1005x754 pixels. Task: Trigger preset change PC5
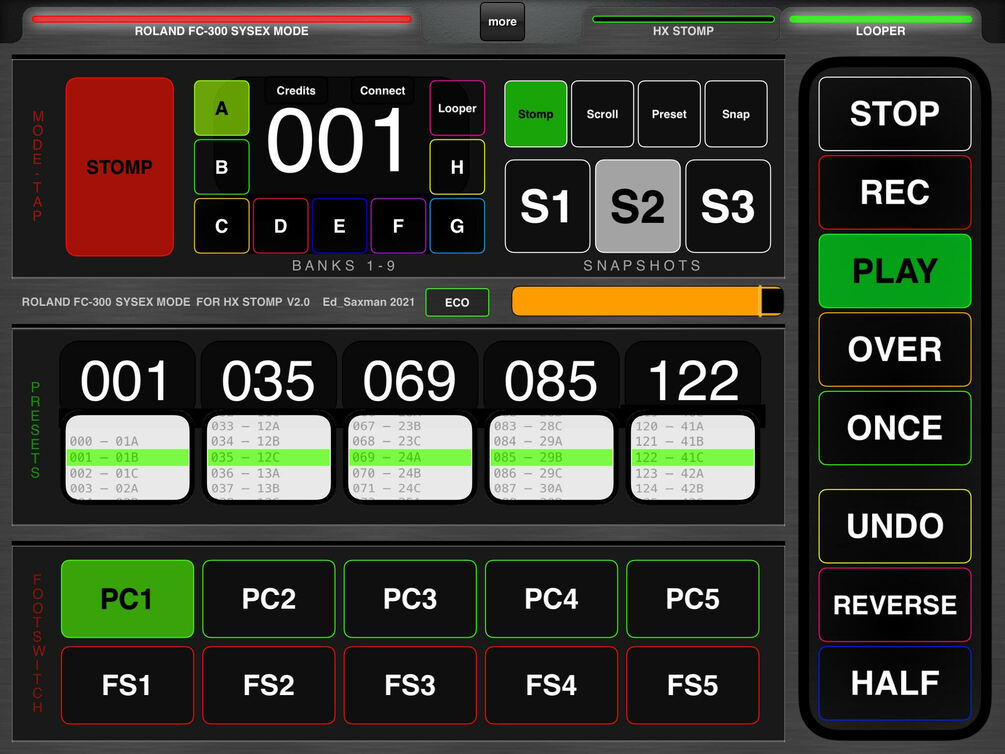click(693, 599)
